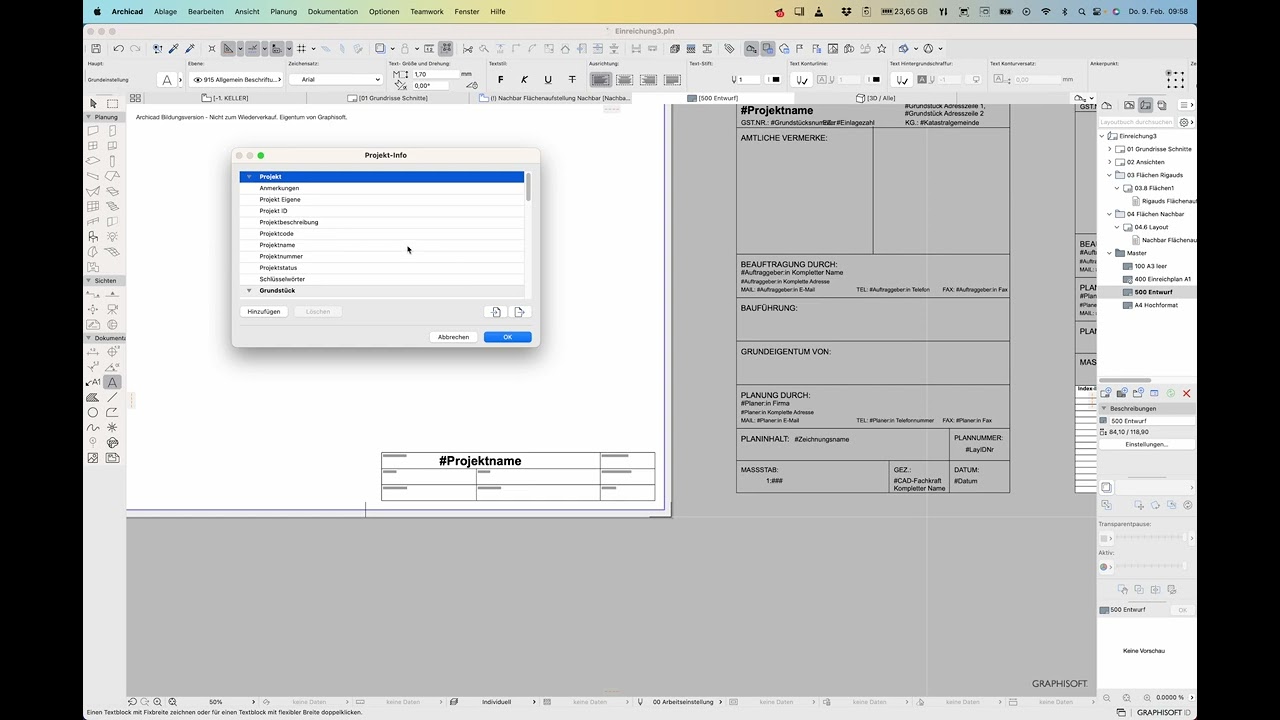
Task: Select the Fill hatch tool
Action: (x=93, y=397)
